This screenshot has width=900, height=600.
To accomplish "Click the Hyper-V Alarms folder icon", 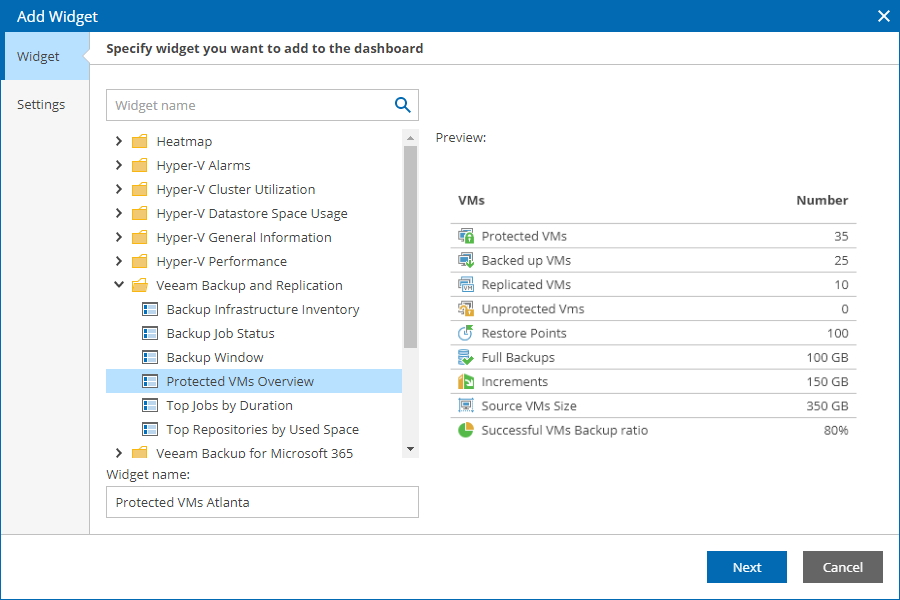I will point(139,165).
